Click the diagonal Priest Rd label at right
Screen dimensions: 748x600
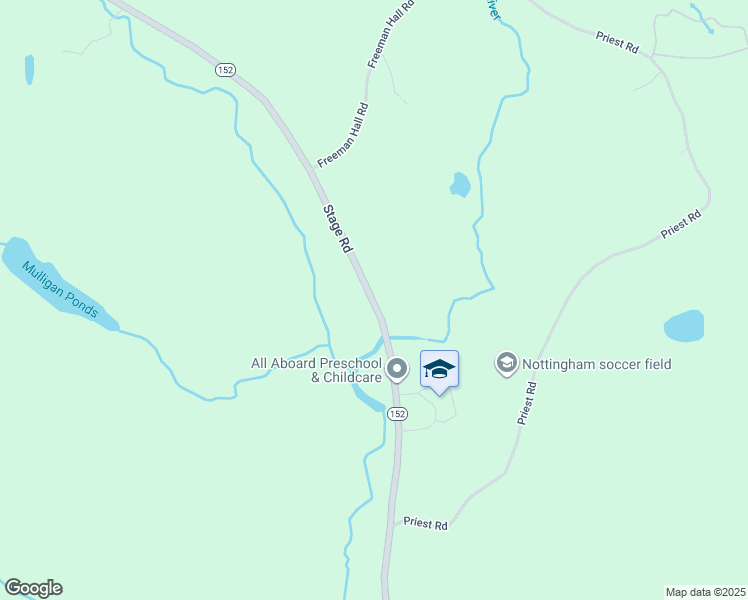pos(681,224)
